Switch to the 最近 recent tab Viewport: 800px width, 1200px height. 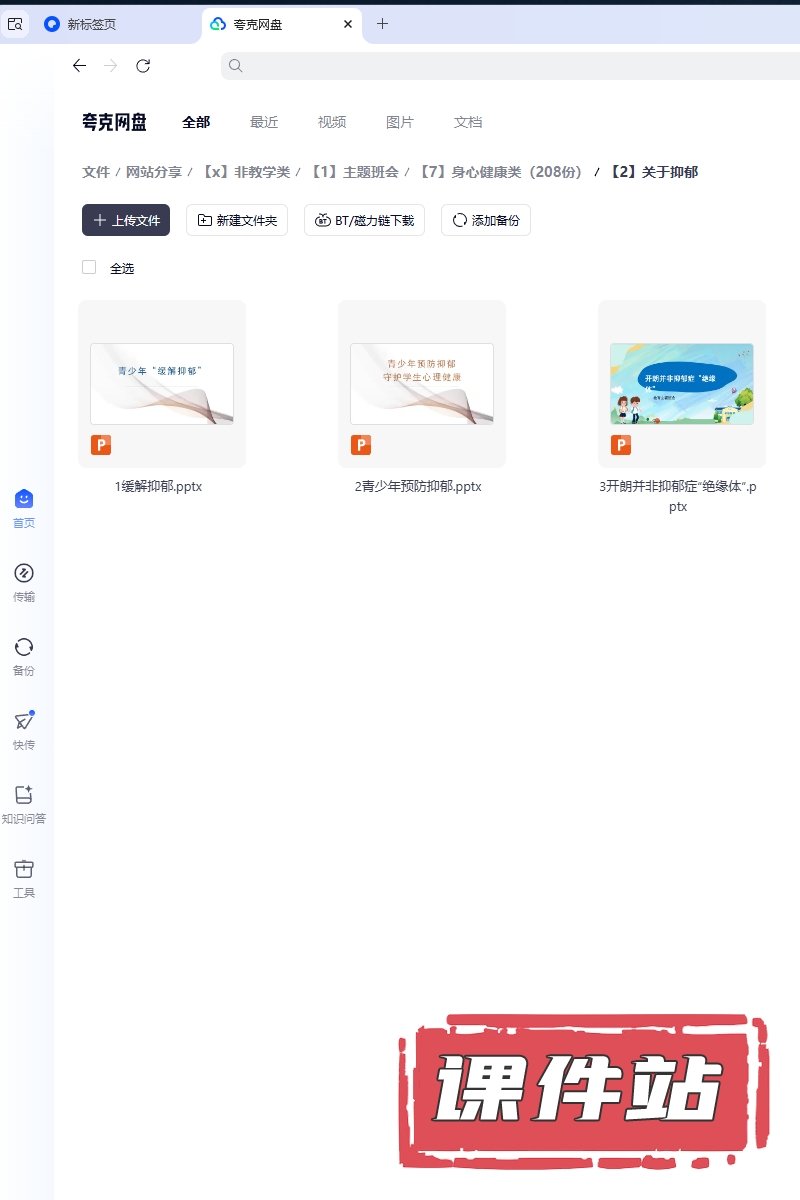coord(264,122)
